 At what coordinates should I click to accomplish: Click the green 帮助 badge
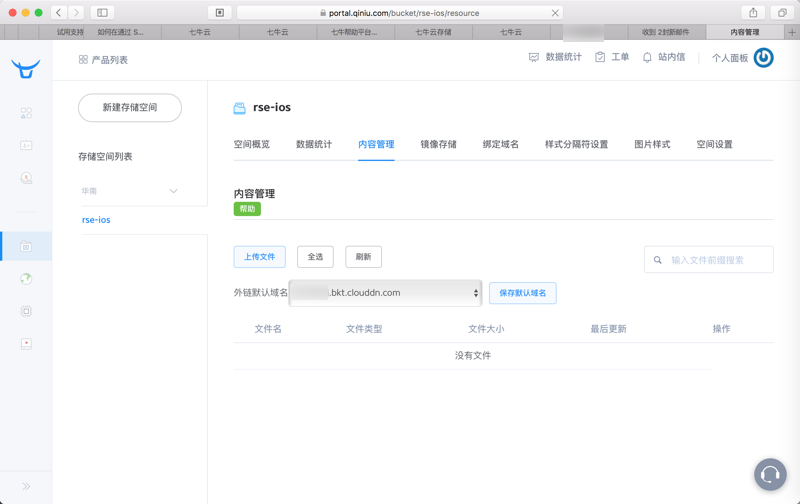pyautogui.click(x=247, y=209)
